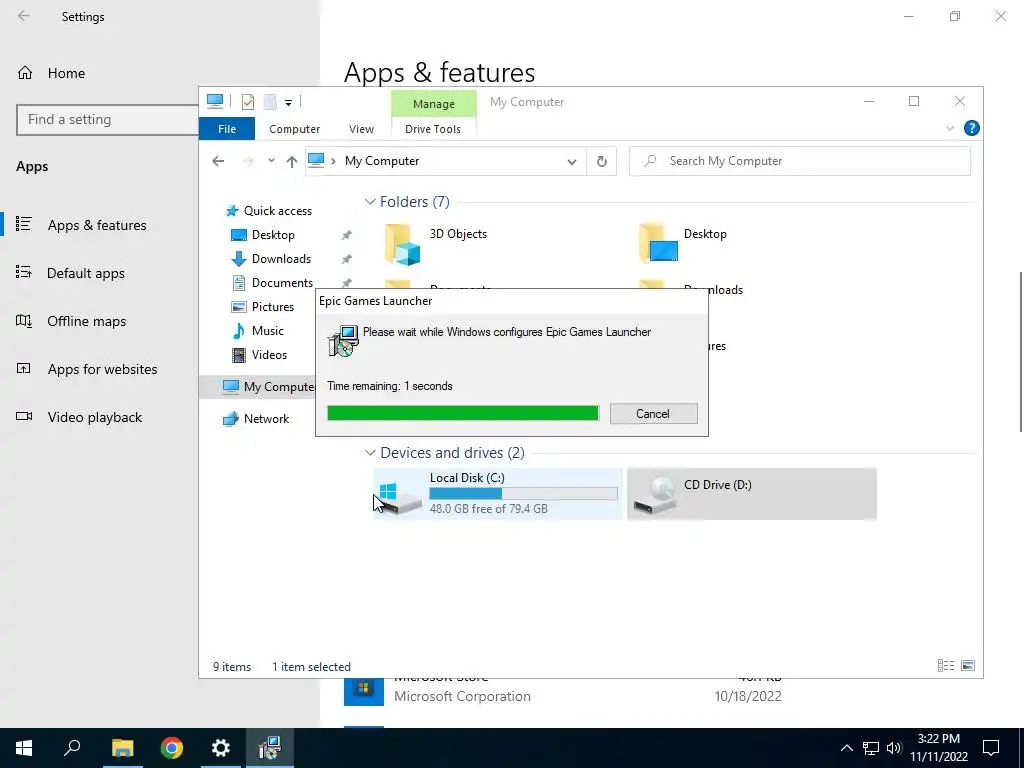
Task: Select Local Disk (C:) drive
Action: [x=498, y=494]
